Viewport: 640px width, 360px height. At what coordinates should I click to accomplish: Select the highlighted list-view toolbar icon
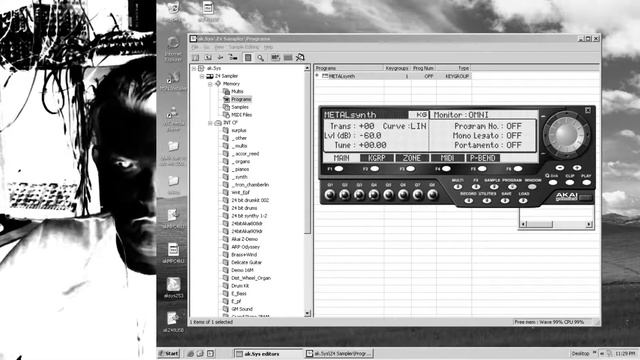point(248,58)
